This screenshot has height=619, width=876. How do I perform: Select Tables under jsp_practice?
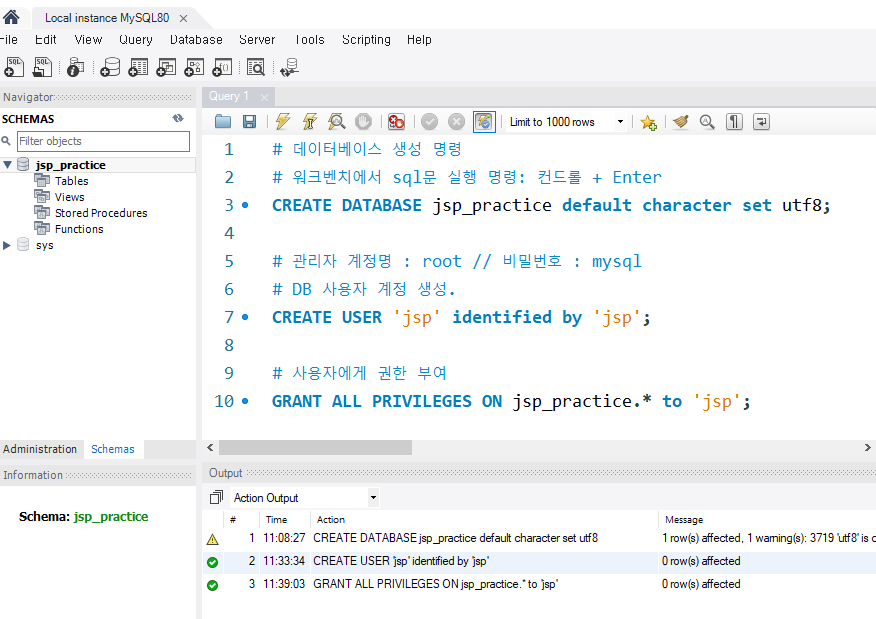tap(72, 180)
